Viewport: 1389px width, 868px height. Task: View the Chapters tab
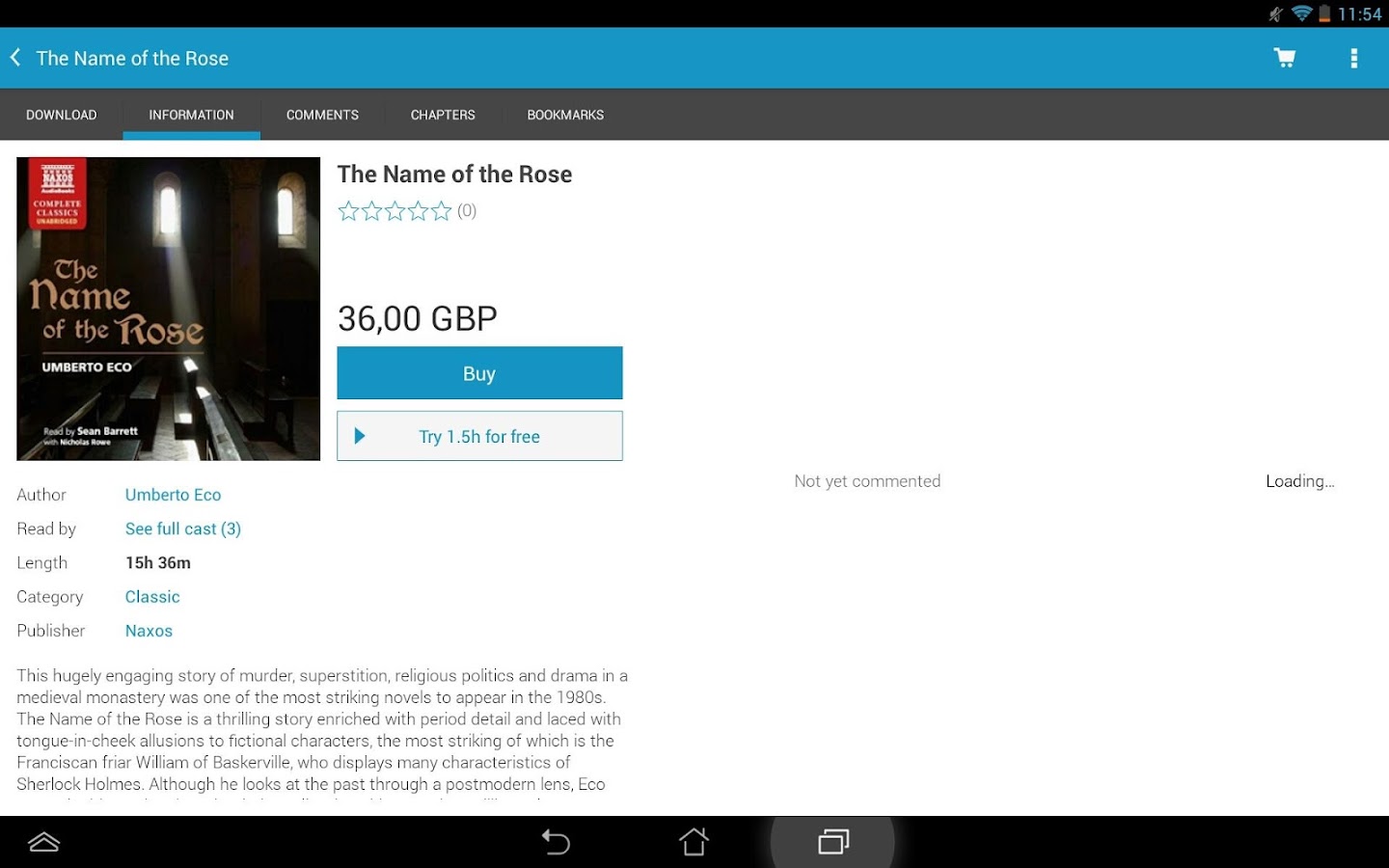point(443,115)
